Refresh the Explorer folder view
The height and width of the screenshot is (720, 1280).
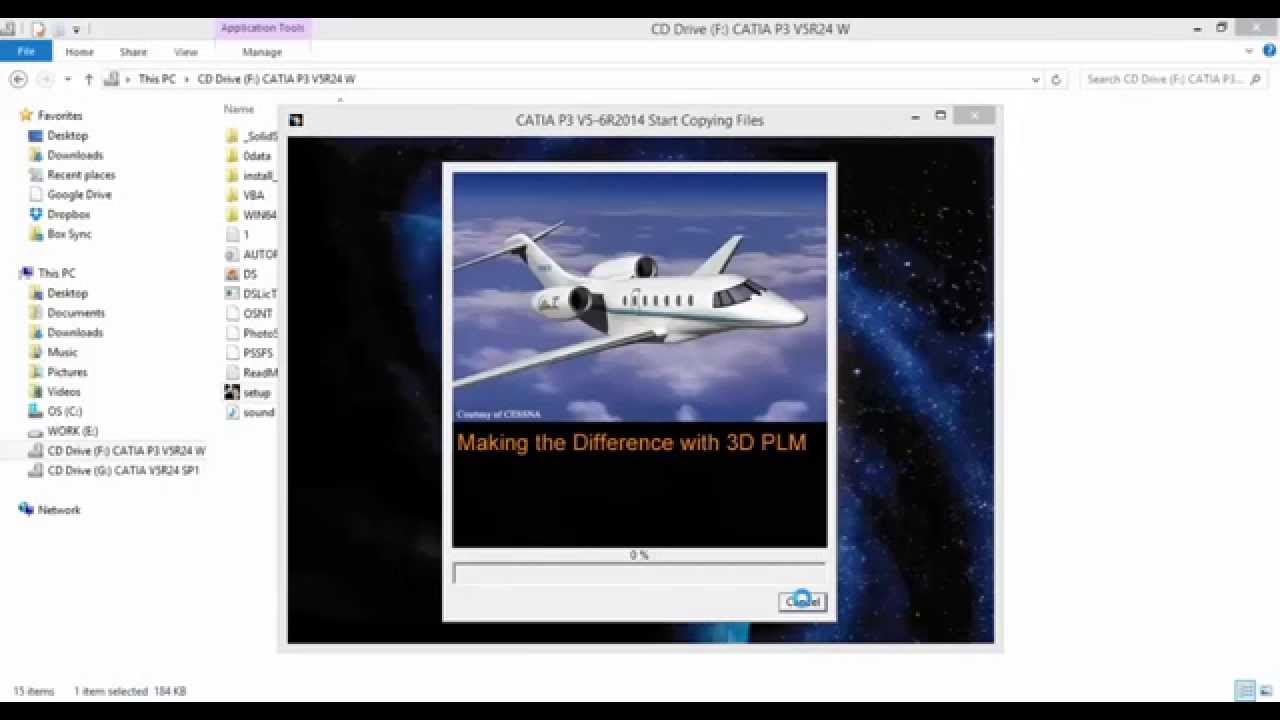[x=1056, y=79]
